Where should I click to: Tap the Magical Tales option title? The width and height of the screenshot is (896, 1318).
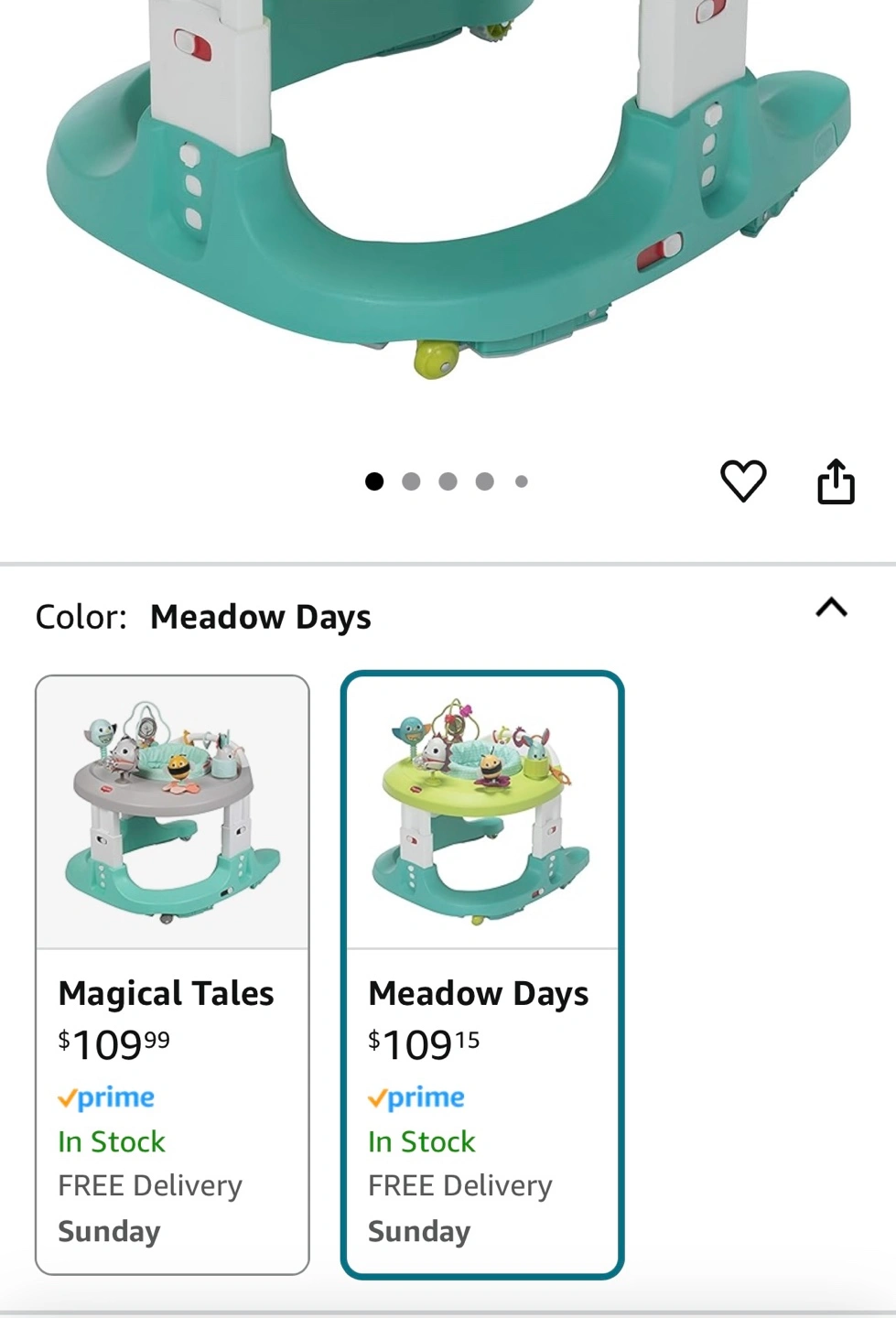(x=166, y=993)
